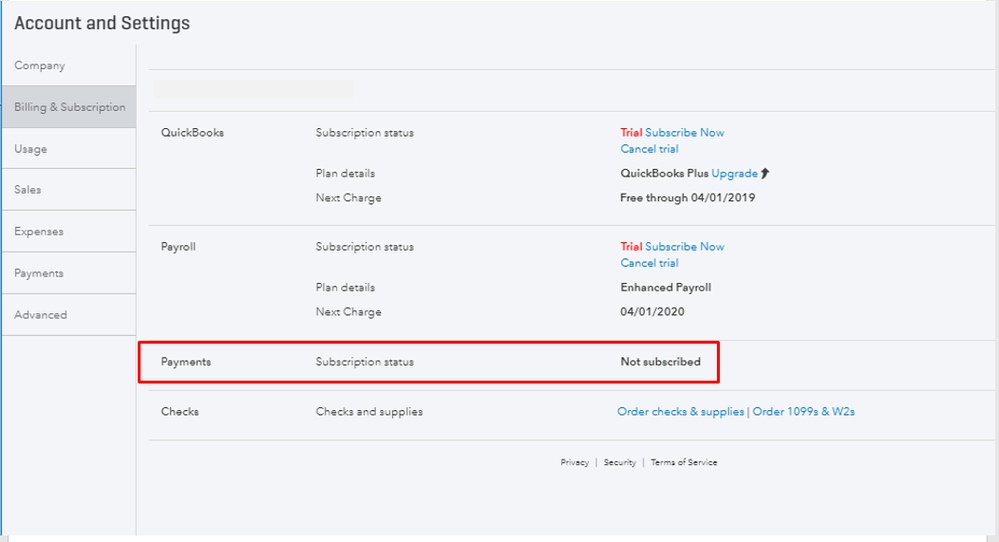Open the Advanced settings tab

(x=41, y=315)
